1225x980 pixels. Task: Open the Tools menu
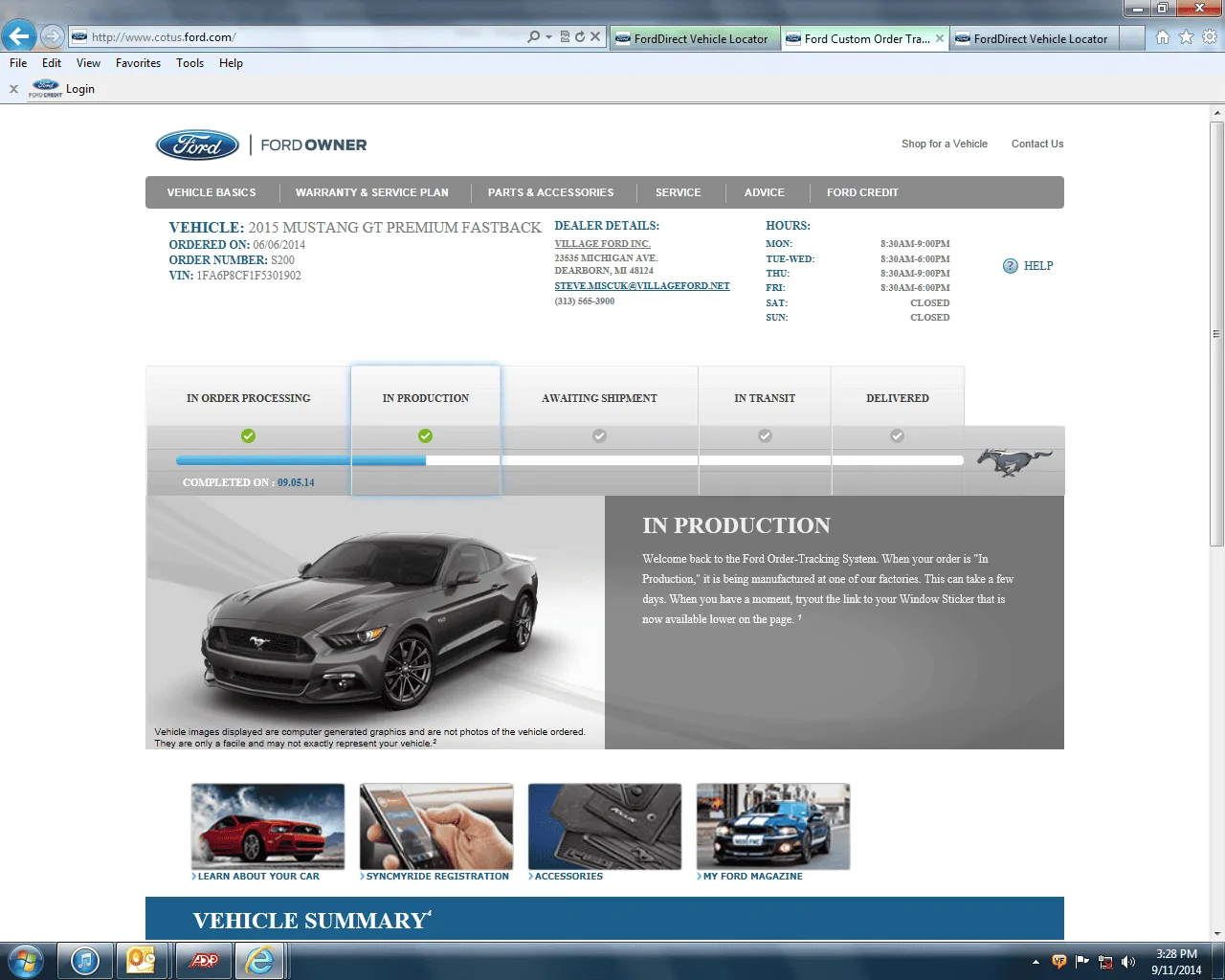tap(189, 63)
